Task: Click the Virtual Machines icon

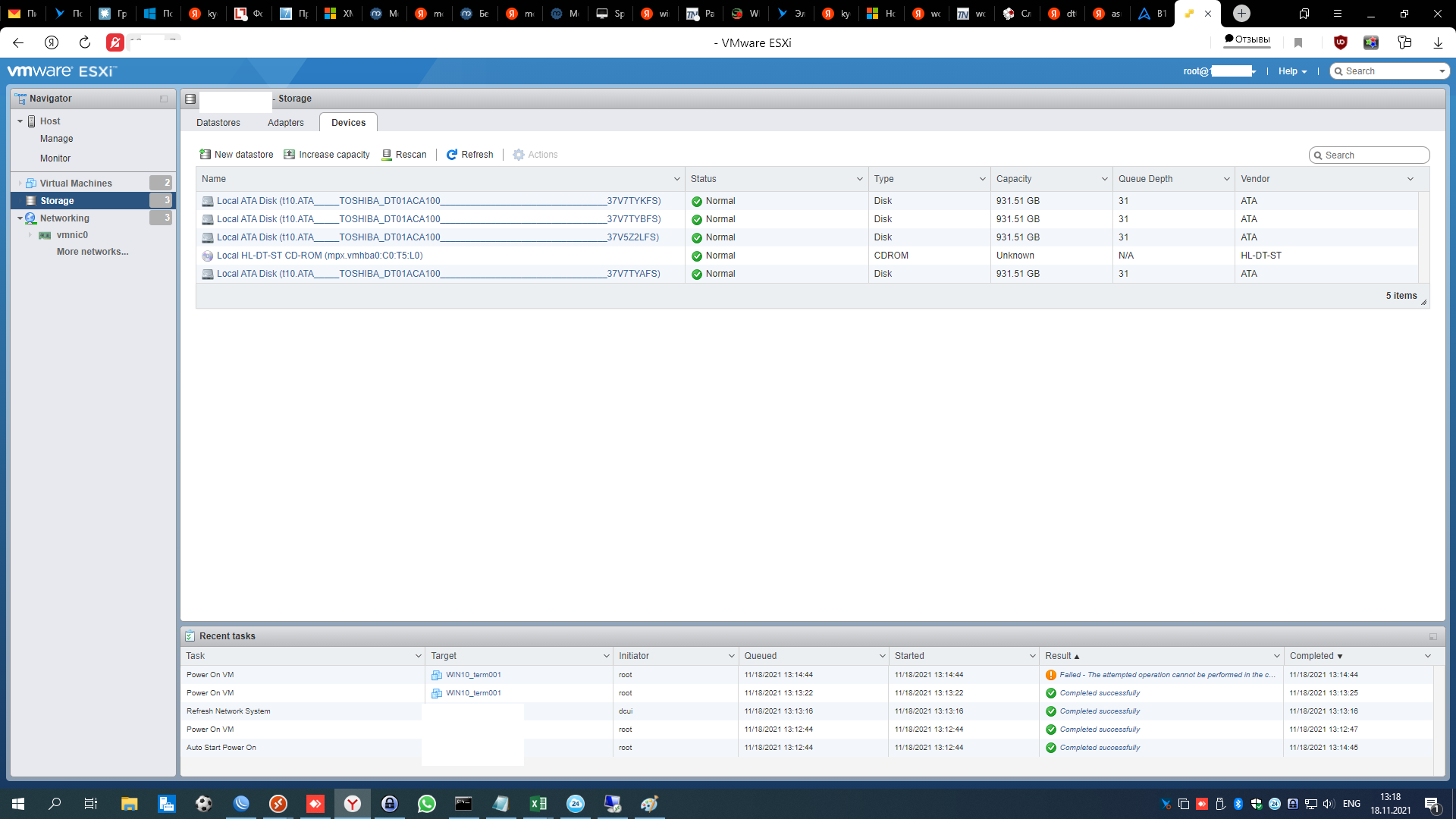Action: (x=31, y=184)
